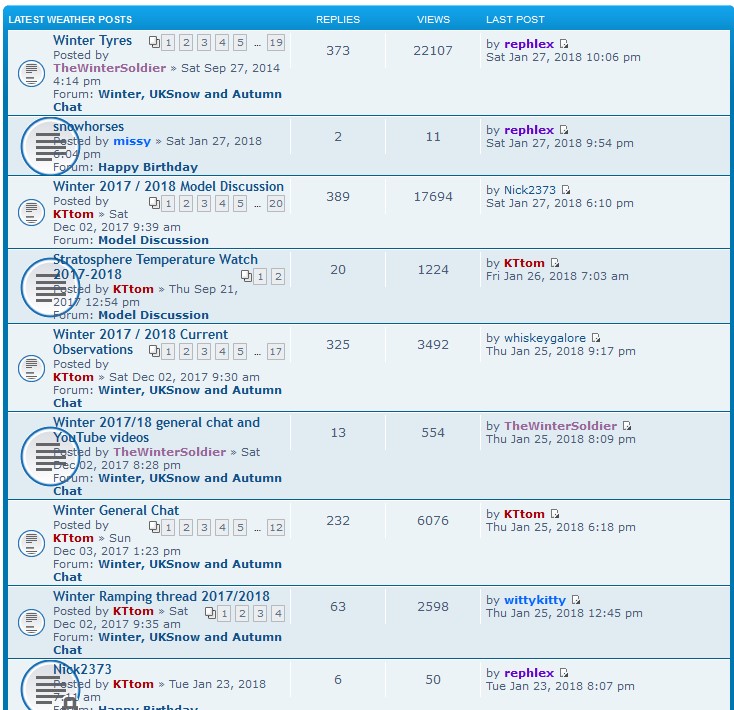Open Winter General Chat topic

point(116,510)
